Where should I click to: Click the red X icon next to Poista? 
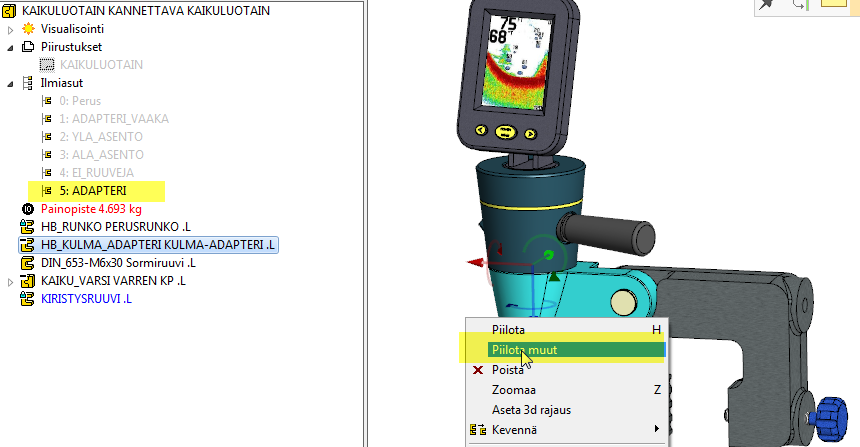coord(478,370)
